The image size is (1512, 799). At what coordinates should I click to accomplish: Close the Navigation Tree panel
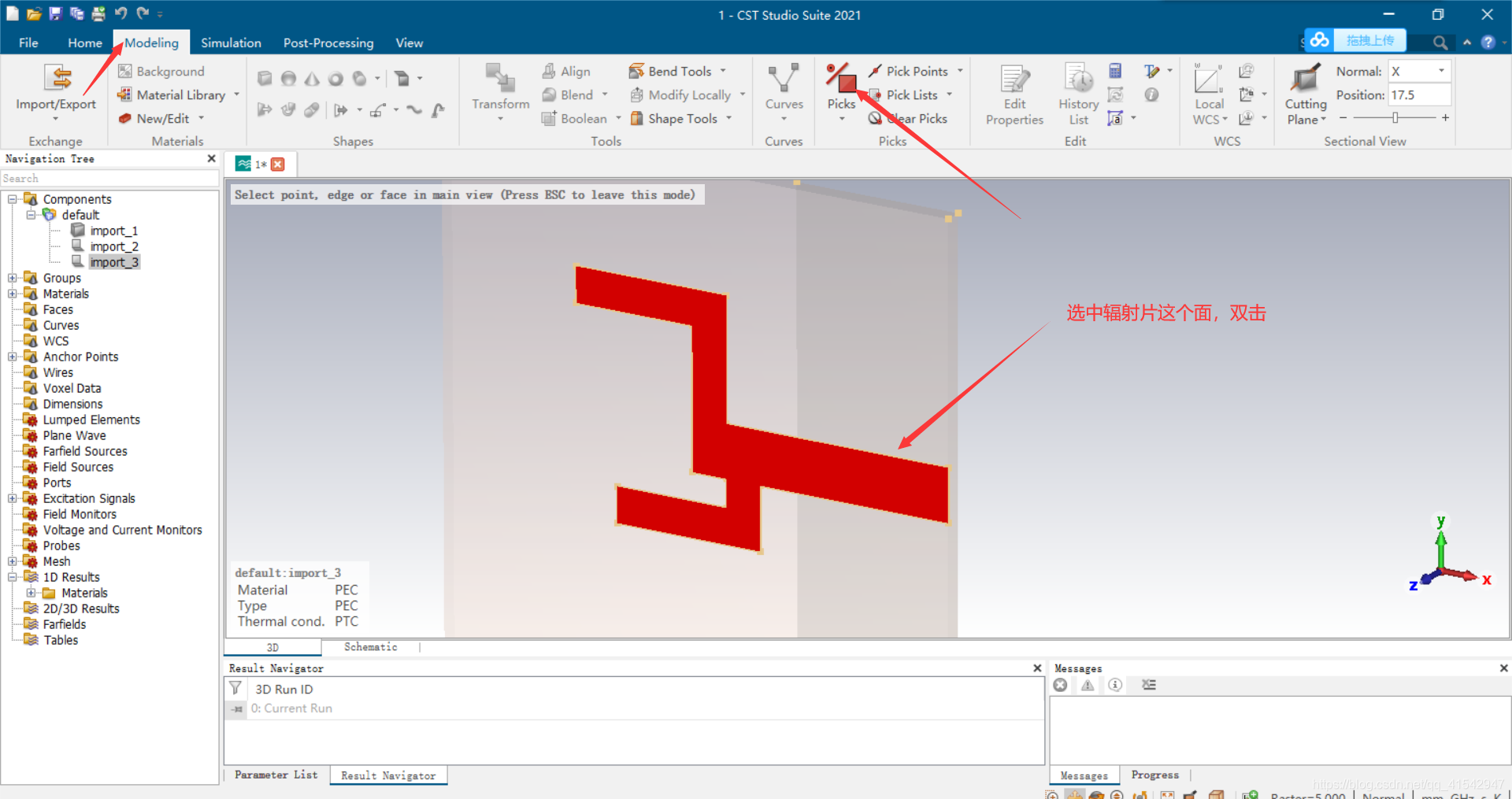click(x=211, y=158)
